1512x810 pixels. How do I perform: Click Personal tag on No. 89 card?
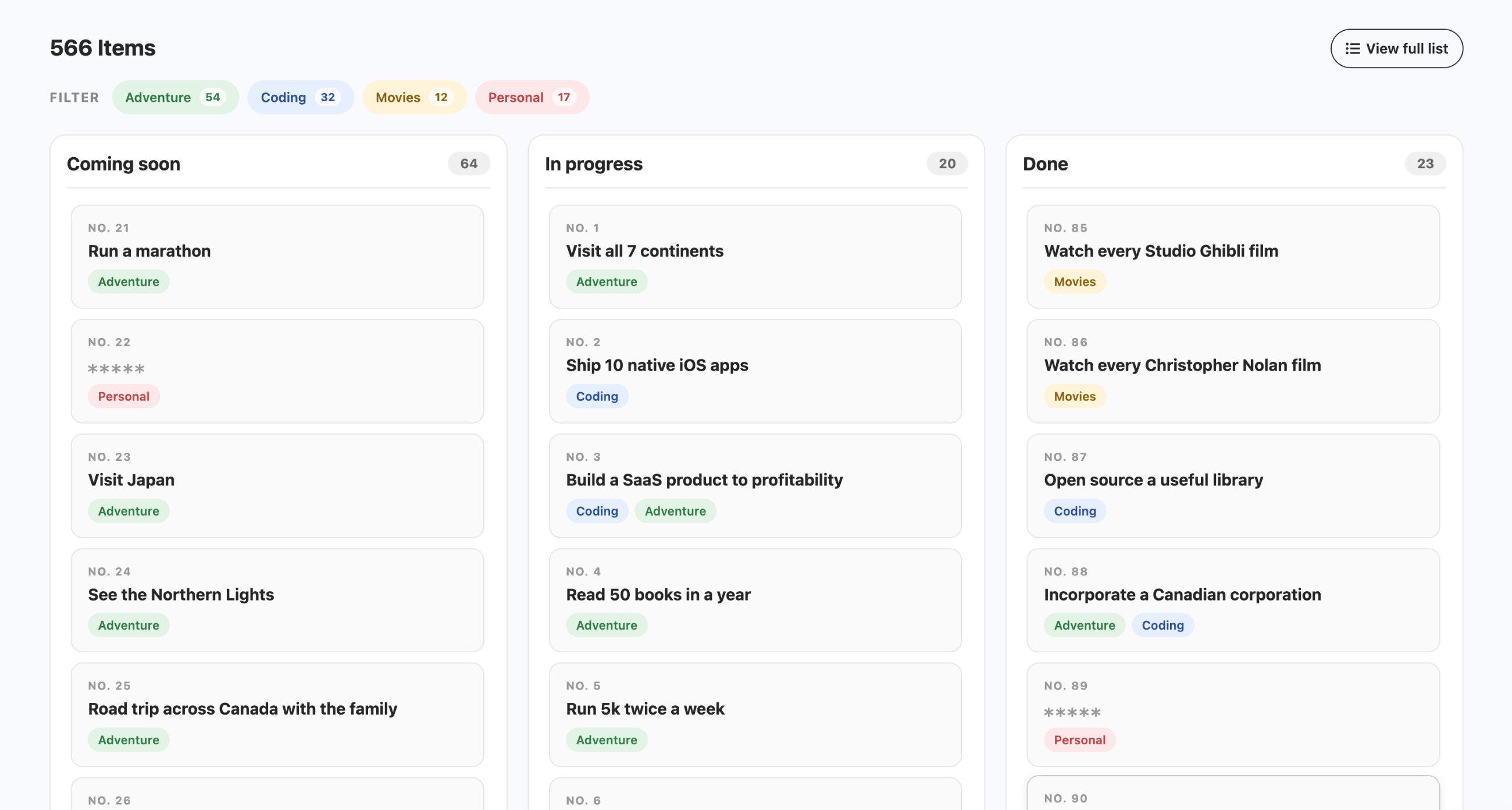(x=1079, y=740)
